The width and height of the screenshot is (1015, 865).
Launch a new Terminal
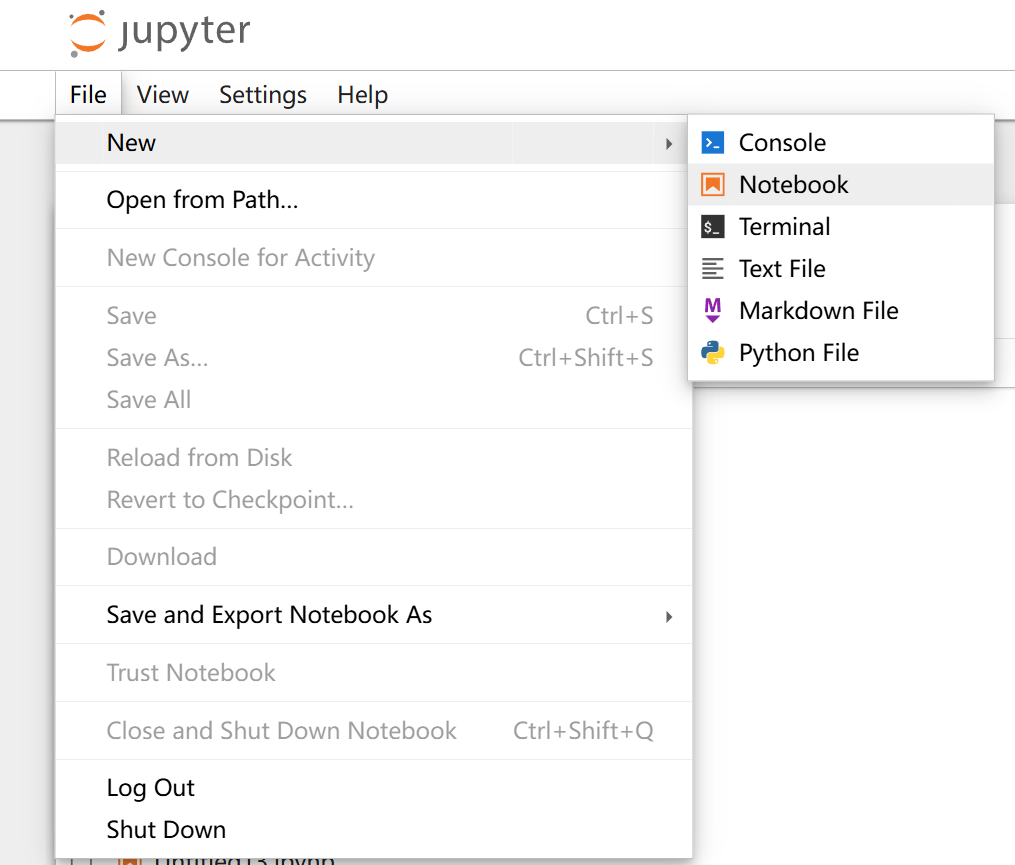click(x=783, y=226)
